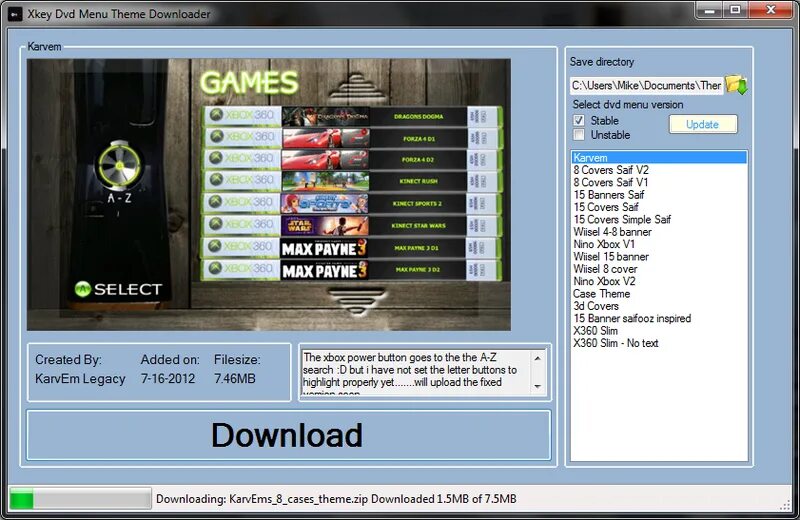Select Karvem in the theme list

[659, 158]
